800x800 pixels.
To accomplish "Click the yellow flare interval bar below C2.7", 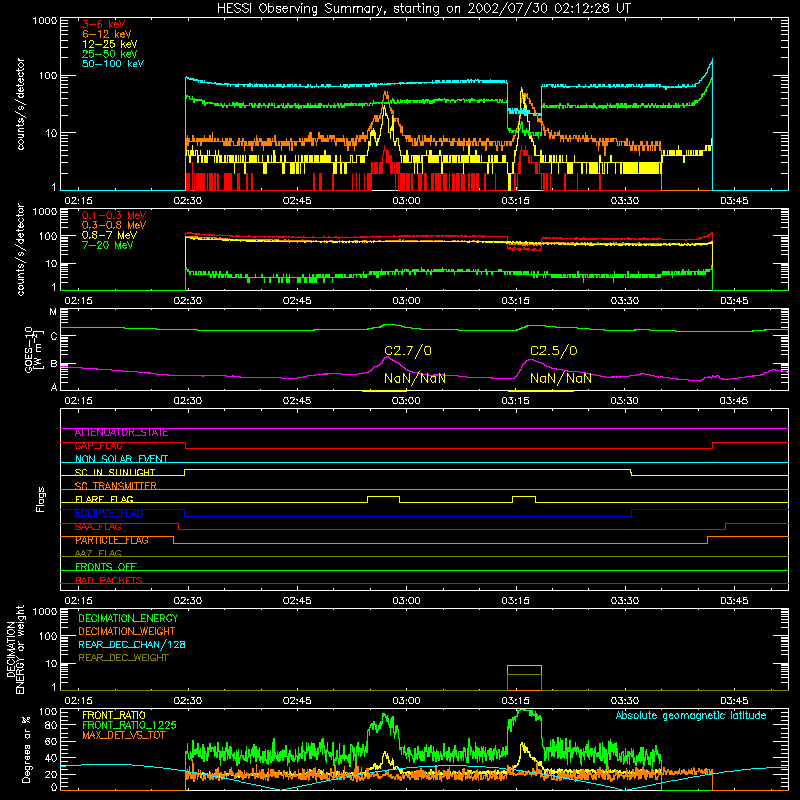I will coord(384,391).
